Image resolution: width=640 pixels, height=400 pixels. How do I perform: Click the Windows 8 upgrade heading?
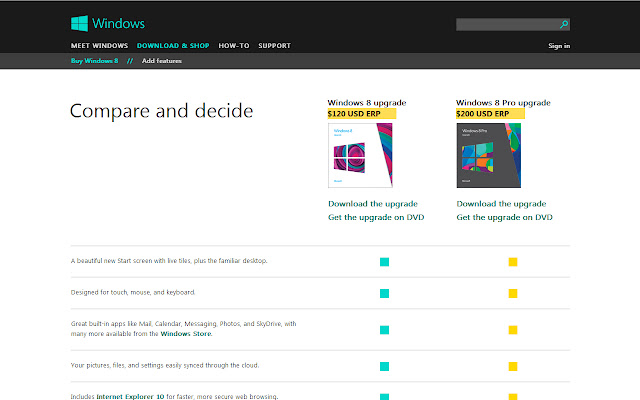coord(367,102)
